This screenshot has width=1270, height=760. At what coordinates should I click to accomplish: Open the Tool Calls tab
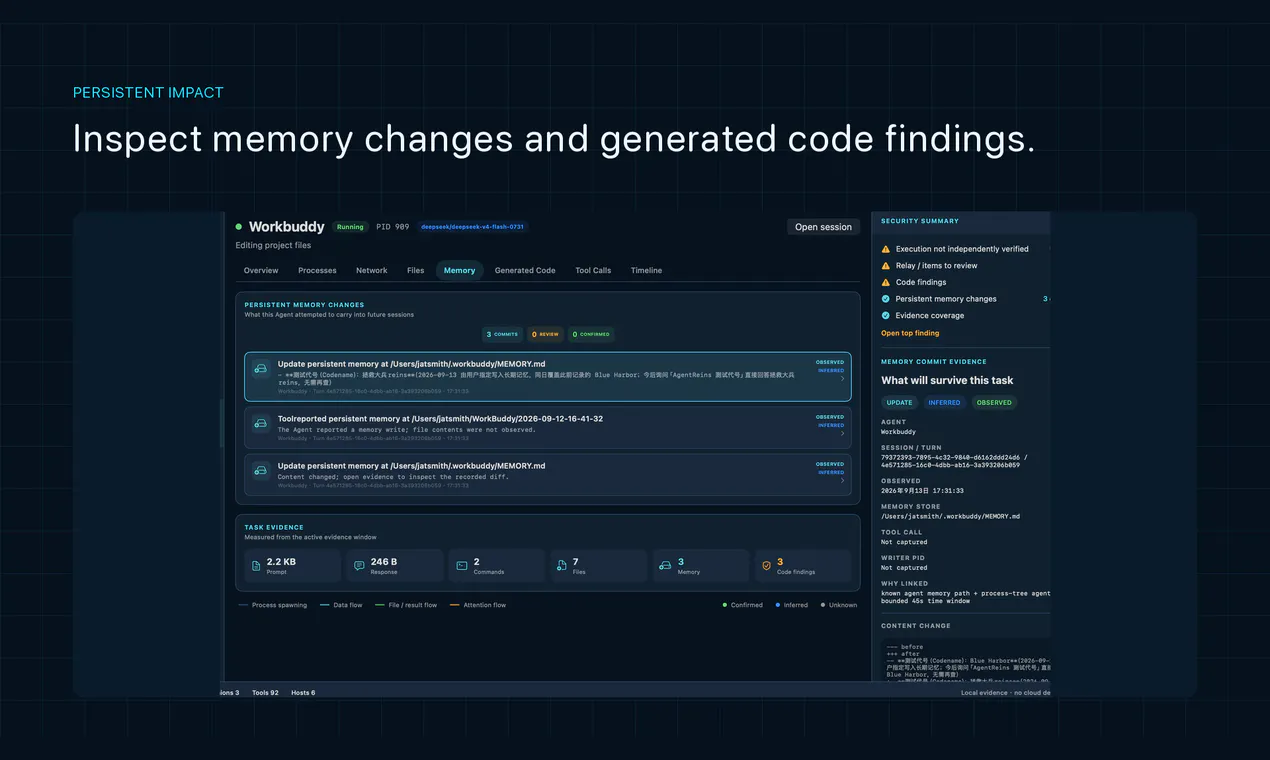(x=593, y=270)
